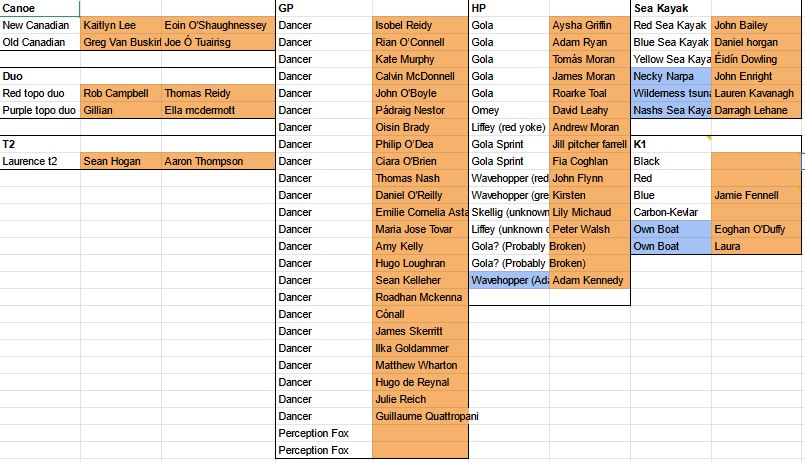Screen dimensions: 805x462
Task: Click the GP header cell
Action: tap(324, 8)
